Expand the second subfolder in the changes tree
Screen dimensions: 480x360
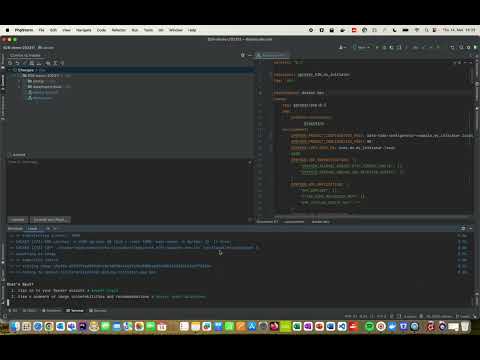[x=19, y=87]
